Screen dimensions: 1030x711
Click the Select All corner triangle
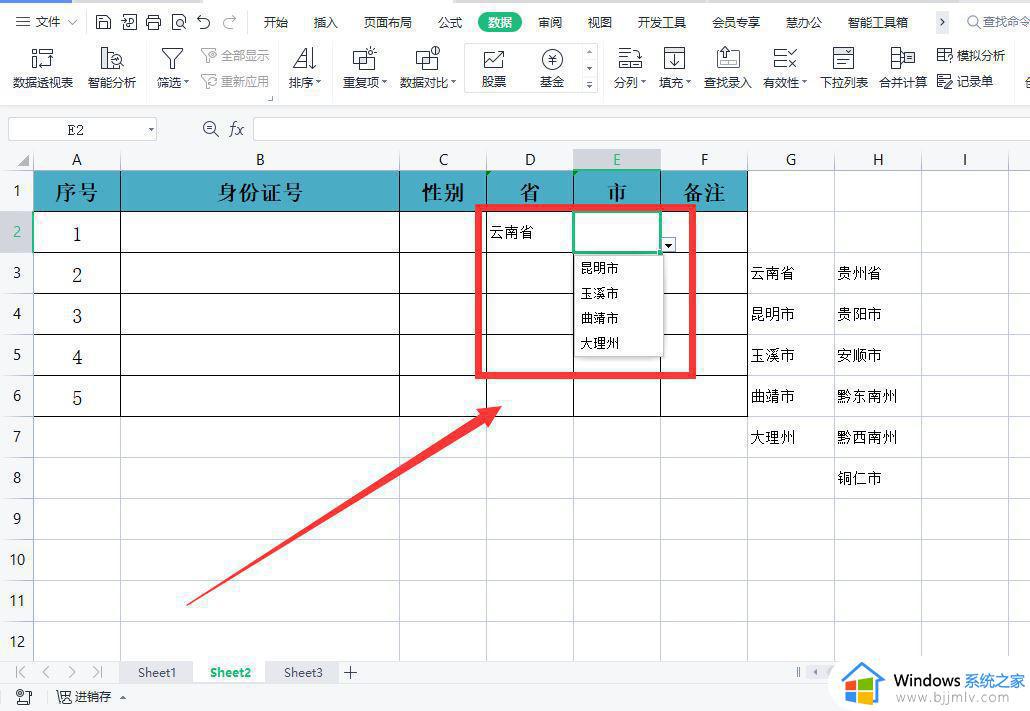tap(22, 160)
